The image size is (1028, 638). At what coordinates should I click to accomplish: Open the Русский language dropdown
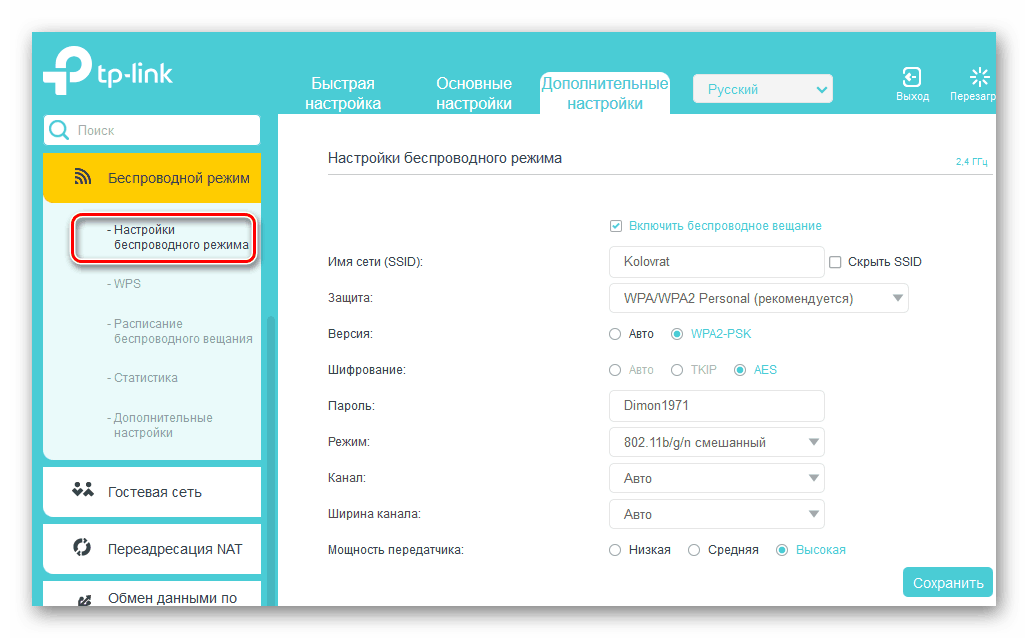(763, 89)
